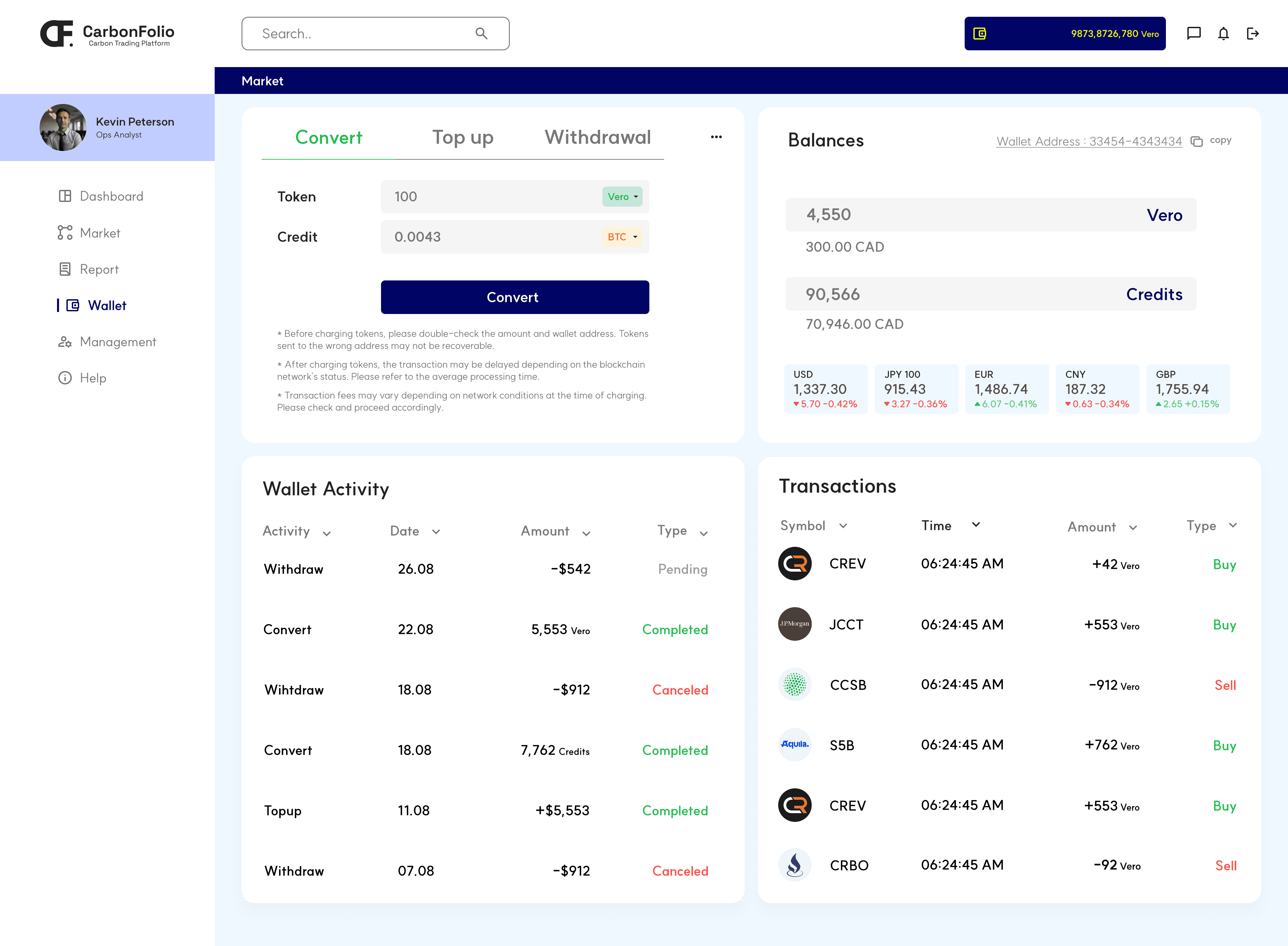Expand the Transactions Type column chevron
Screen dimensions: 1288x946
point(1233,525)
